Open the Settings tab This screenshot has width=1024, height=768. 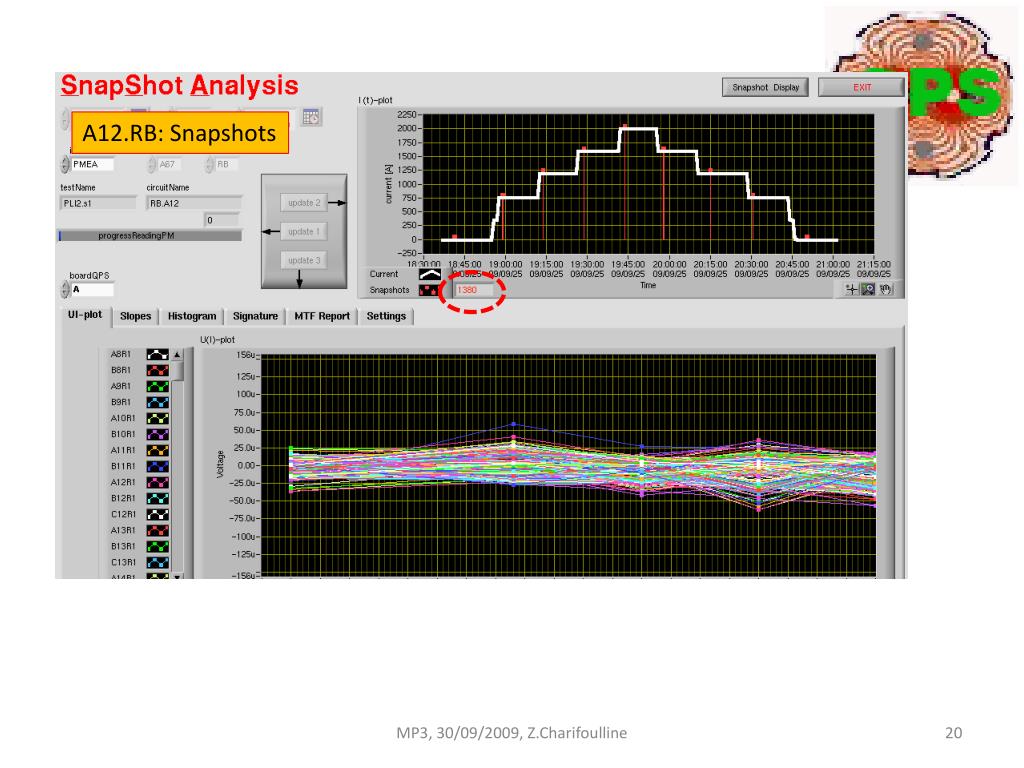click(x=386, y=316)
